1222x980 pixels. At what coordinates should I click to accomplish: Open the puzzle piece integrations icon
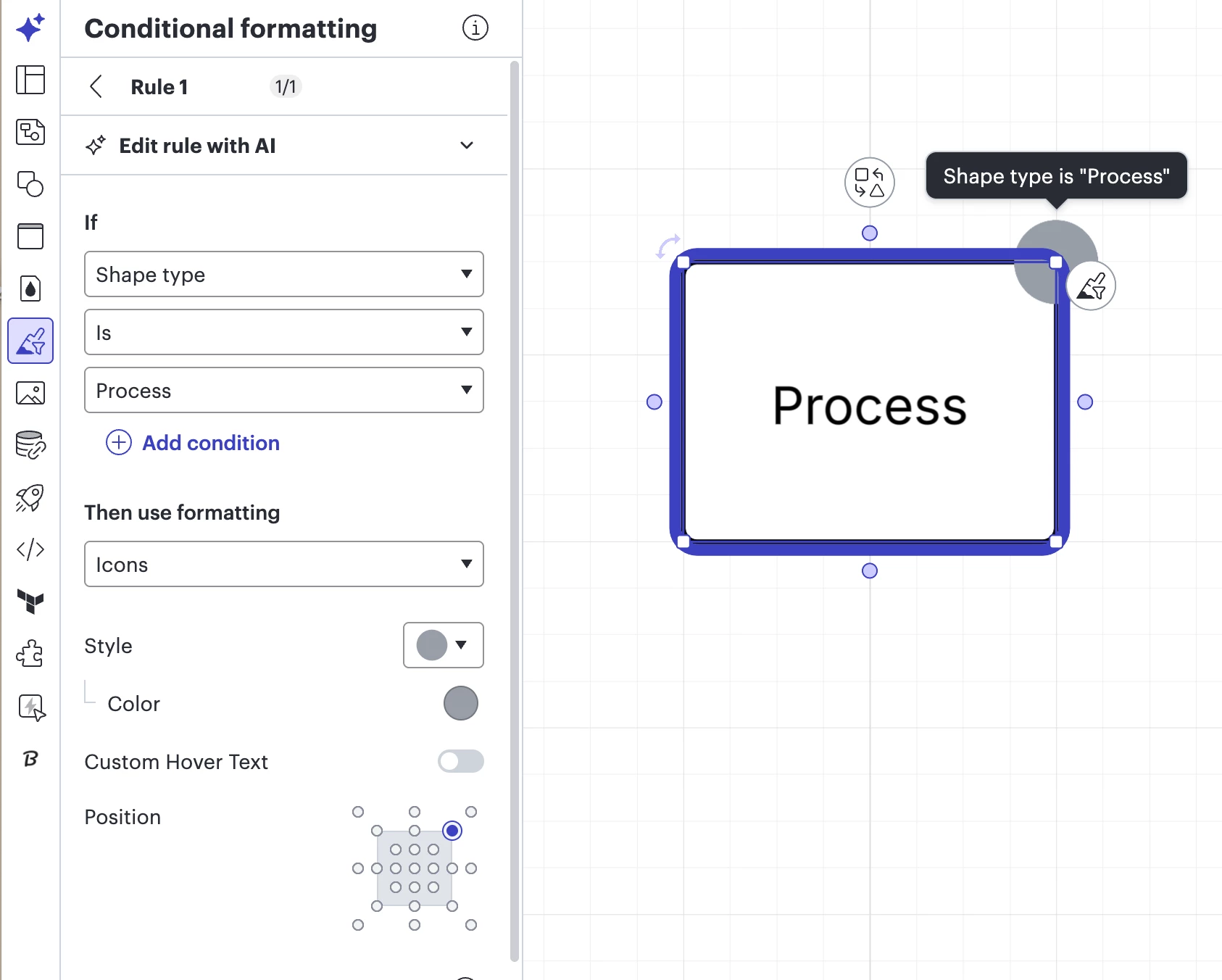(x=30, y=654)
